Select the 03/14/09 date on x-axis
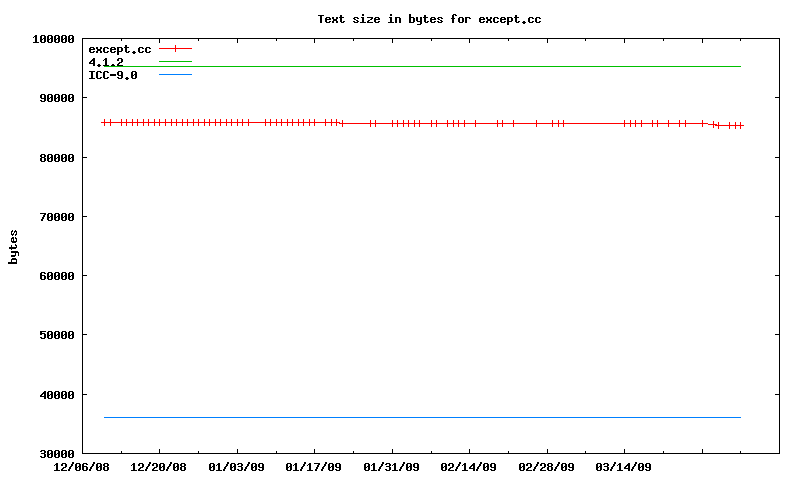Viewport: 800px width, 480px height. (624, 467)
